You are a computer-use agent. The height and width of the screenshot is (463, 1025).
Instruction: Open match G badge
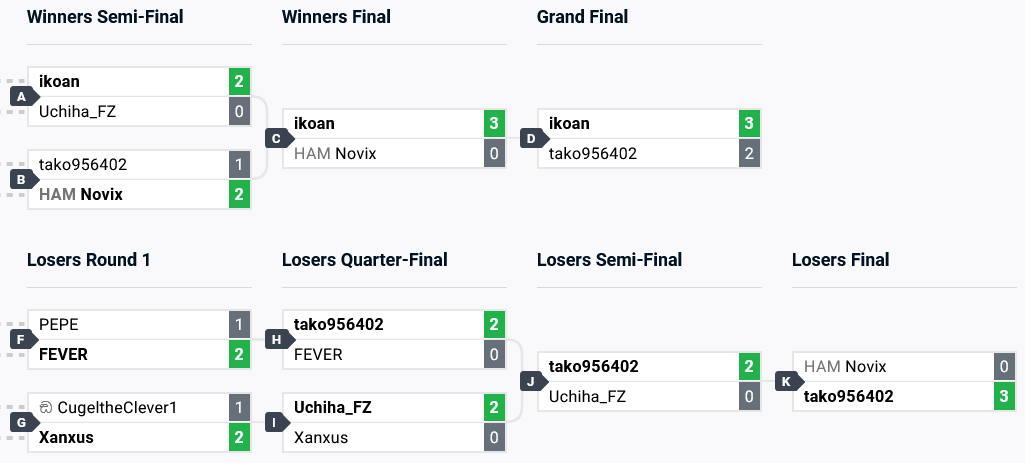pyautogui.click(x=20, y=423)
